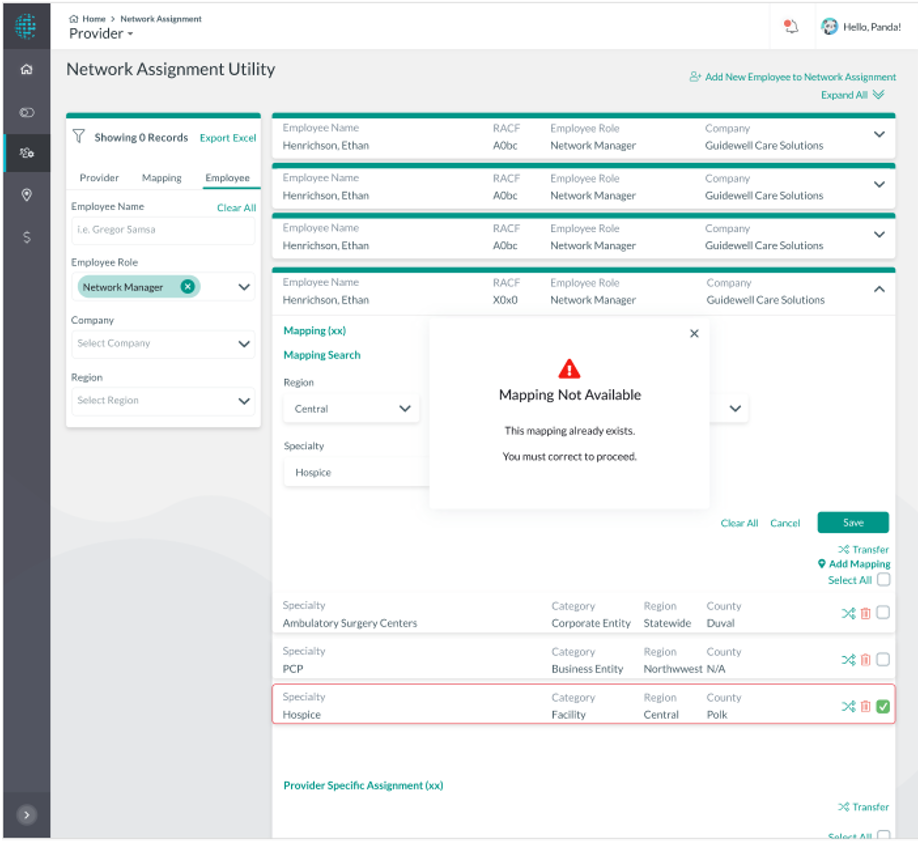This screenshot has width=918, height=841.
Task: Click the red warning triangle icon
Action: (x=569, y=369)
